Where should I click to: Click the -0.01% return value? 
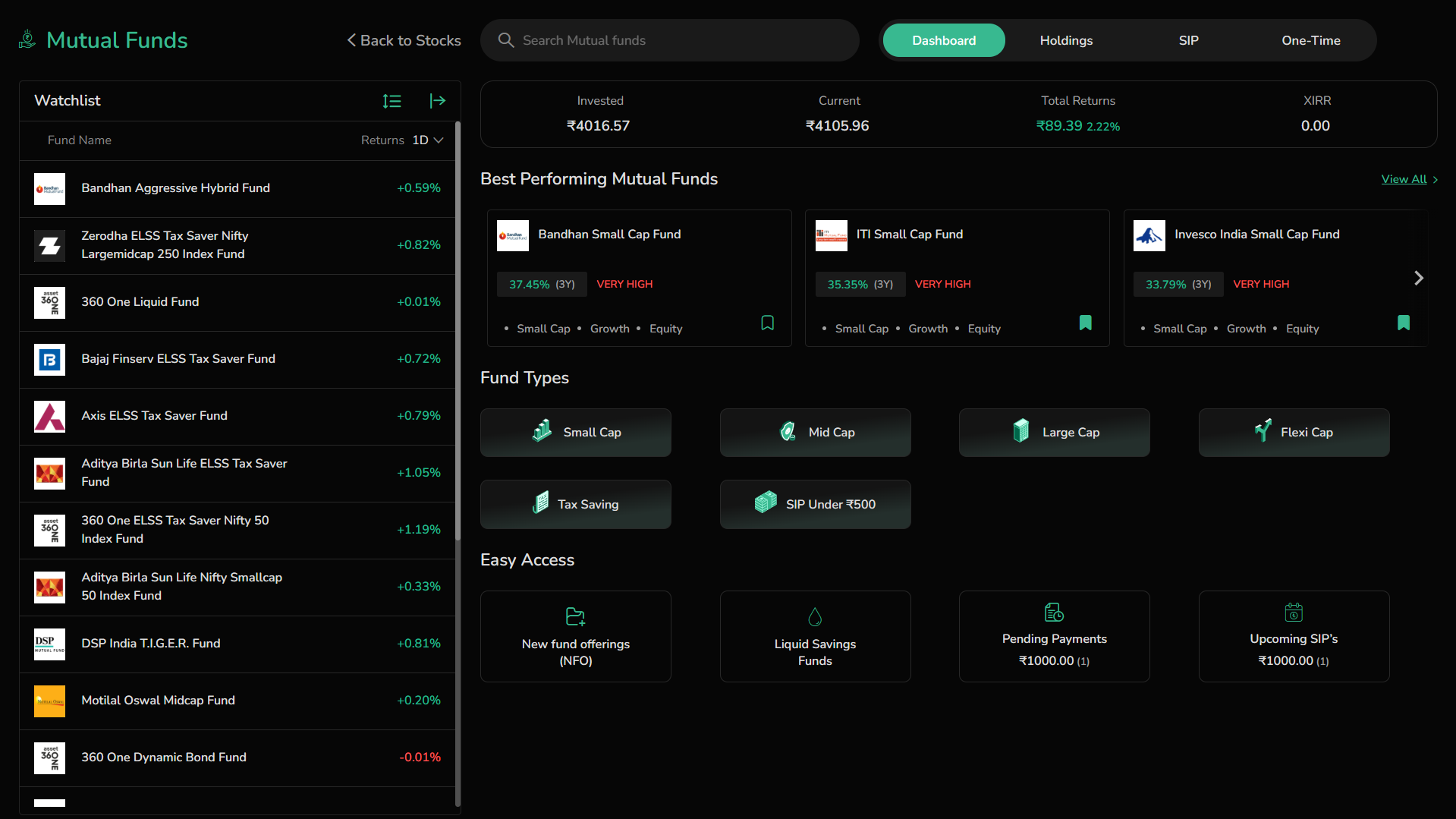pos(420,758)
